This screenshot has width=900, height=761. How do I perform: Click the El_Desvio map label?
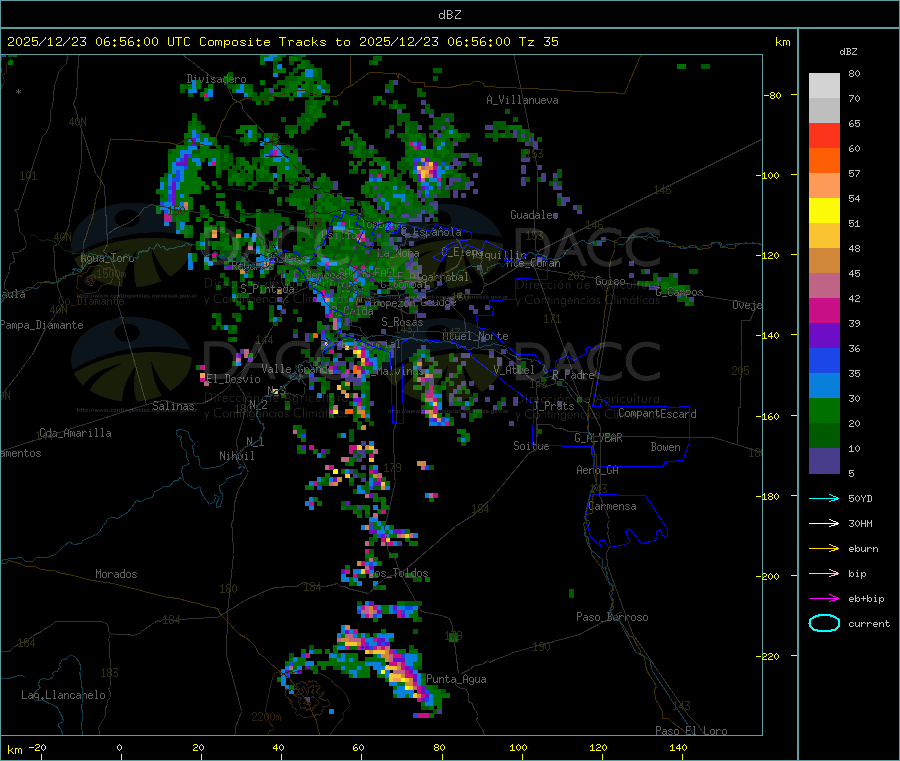tap(234, 379)
